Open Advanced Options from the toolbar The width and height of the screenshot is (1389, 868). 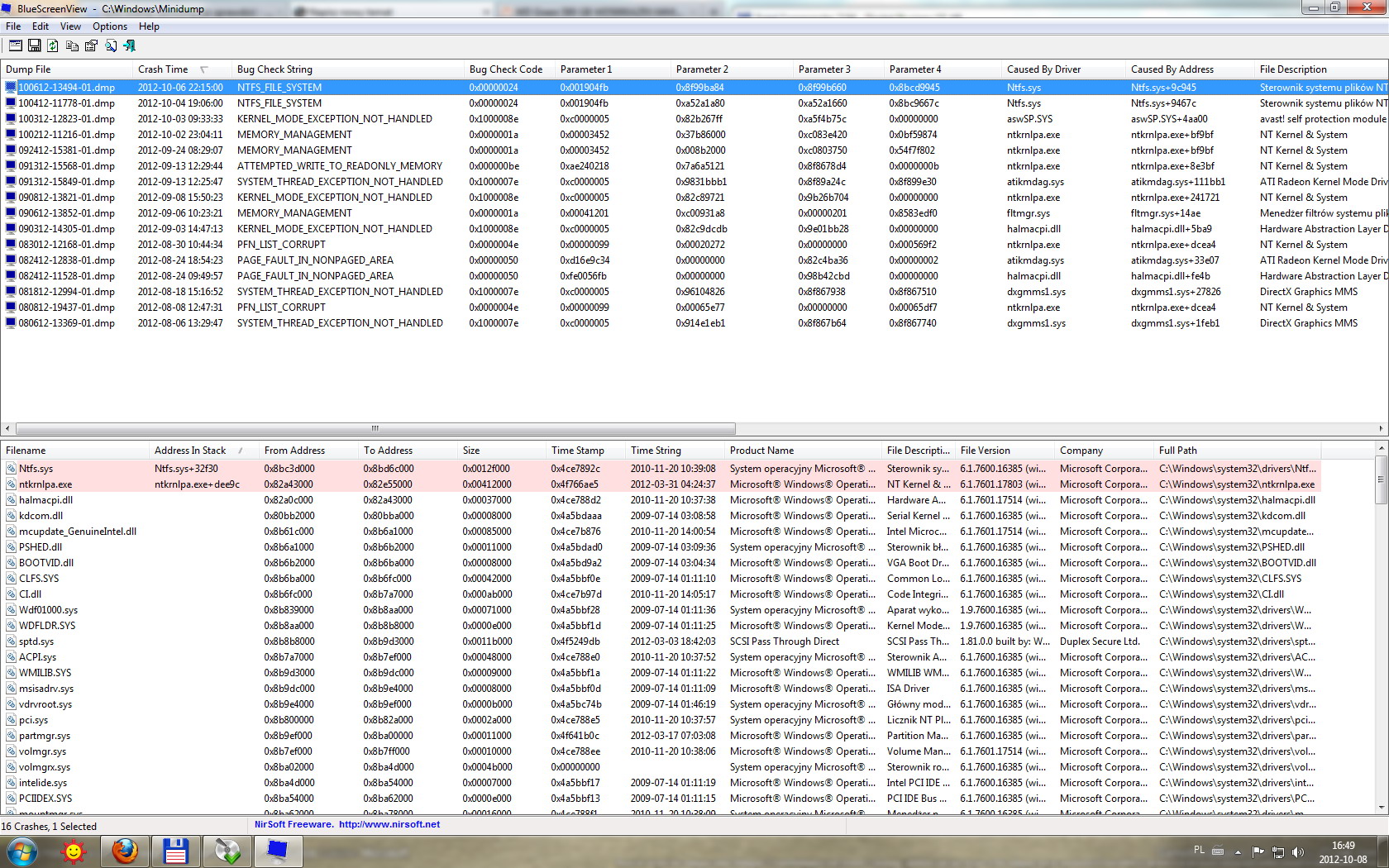[16, 45]
